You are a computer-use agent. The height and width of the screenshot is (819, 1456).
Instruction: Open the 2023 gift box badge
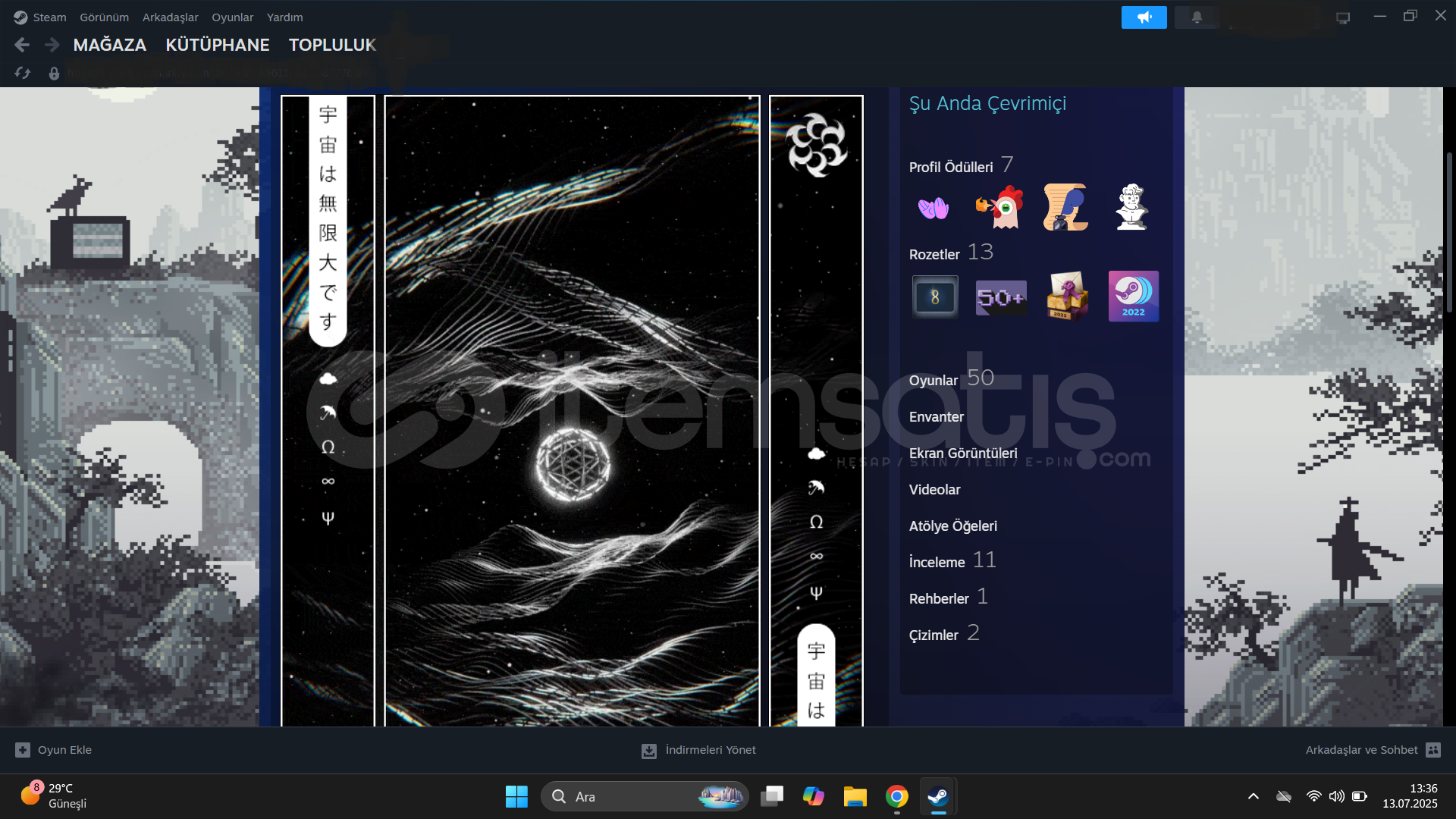(x=1067, y=297)
